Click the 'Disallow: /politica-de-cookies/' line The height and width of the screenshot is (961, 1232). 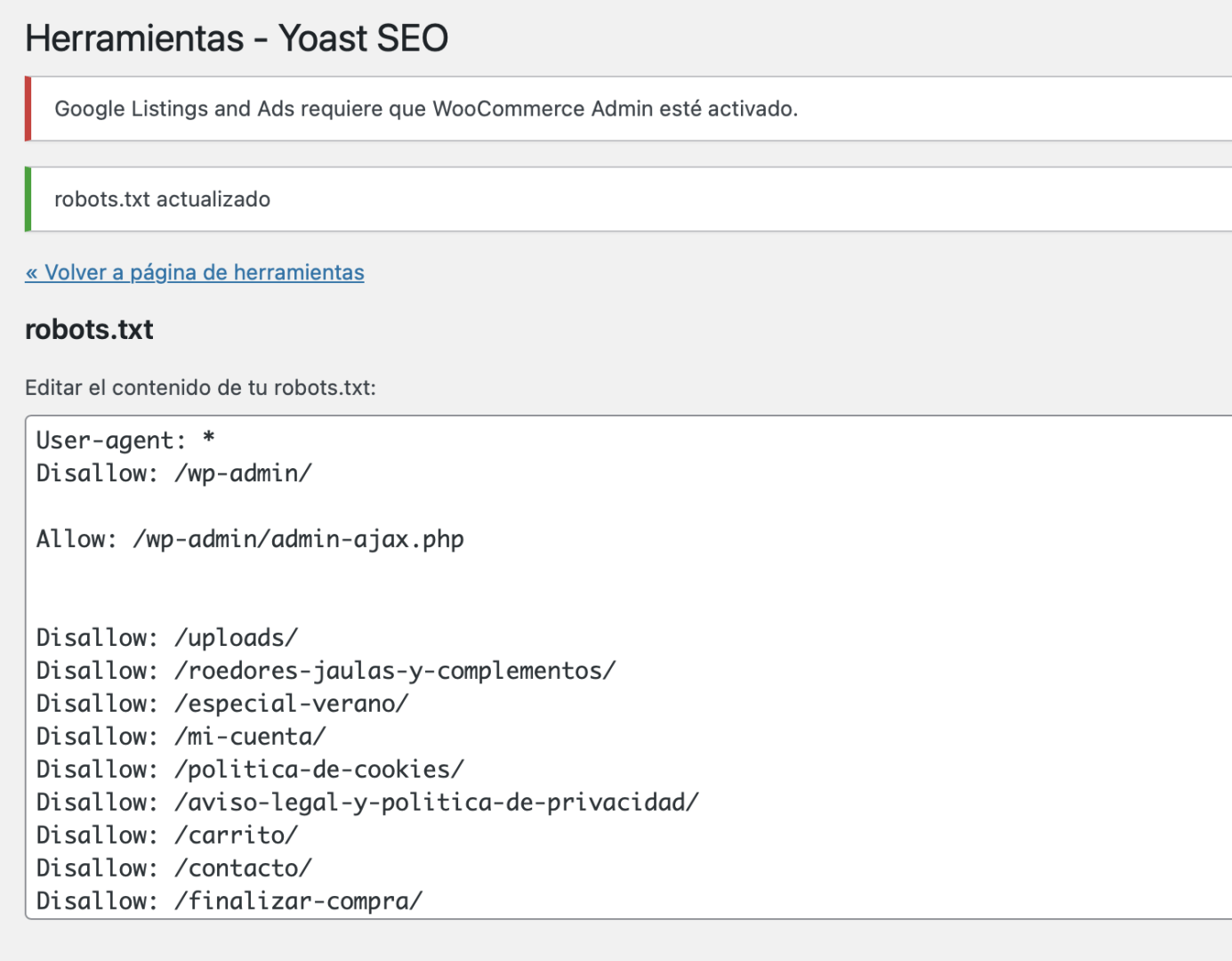250,769
